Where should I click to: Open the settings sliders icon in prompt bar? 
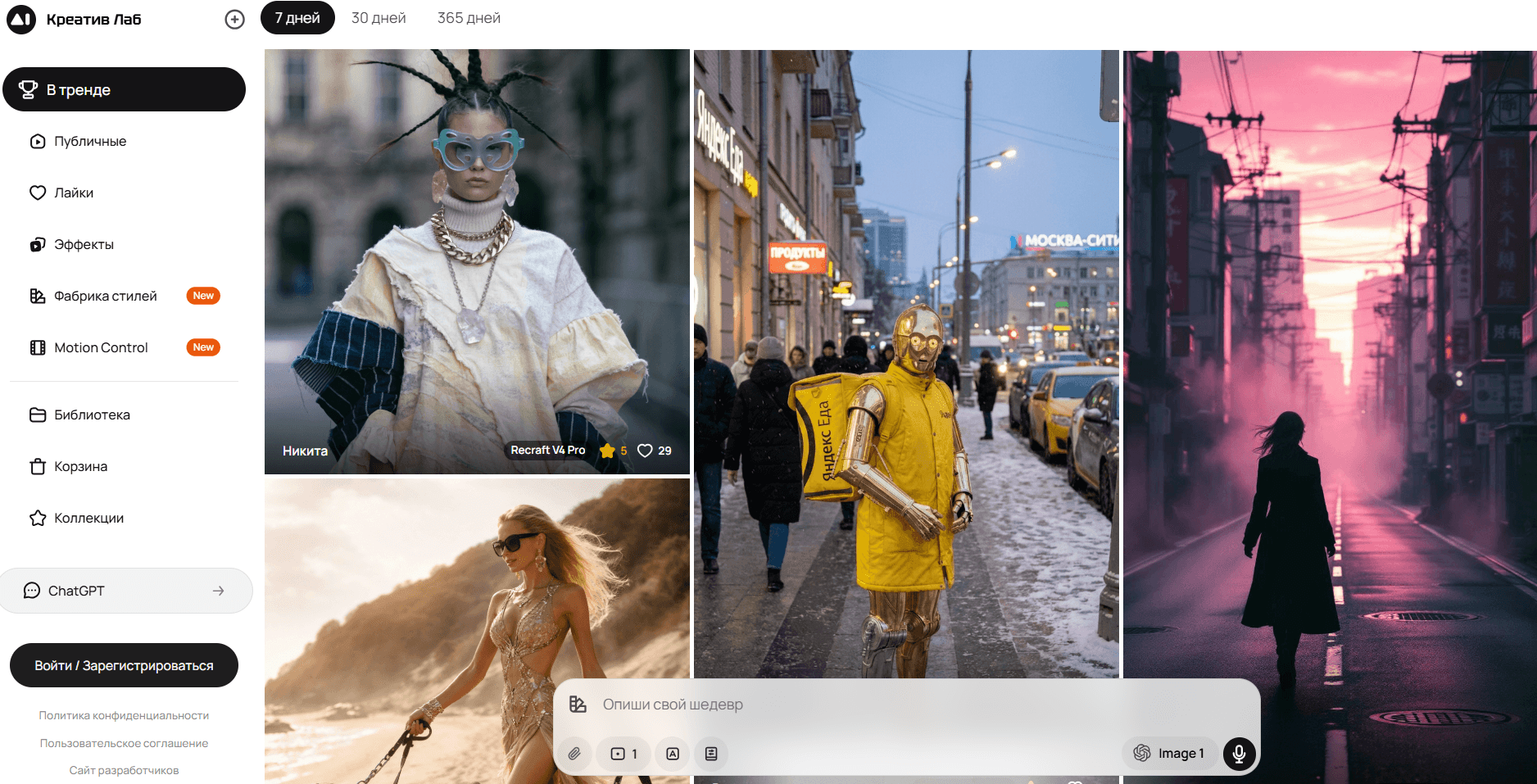(711, 754)
